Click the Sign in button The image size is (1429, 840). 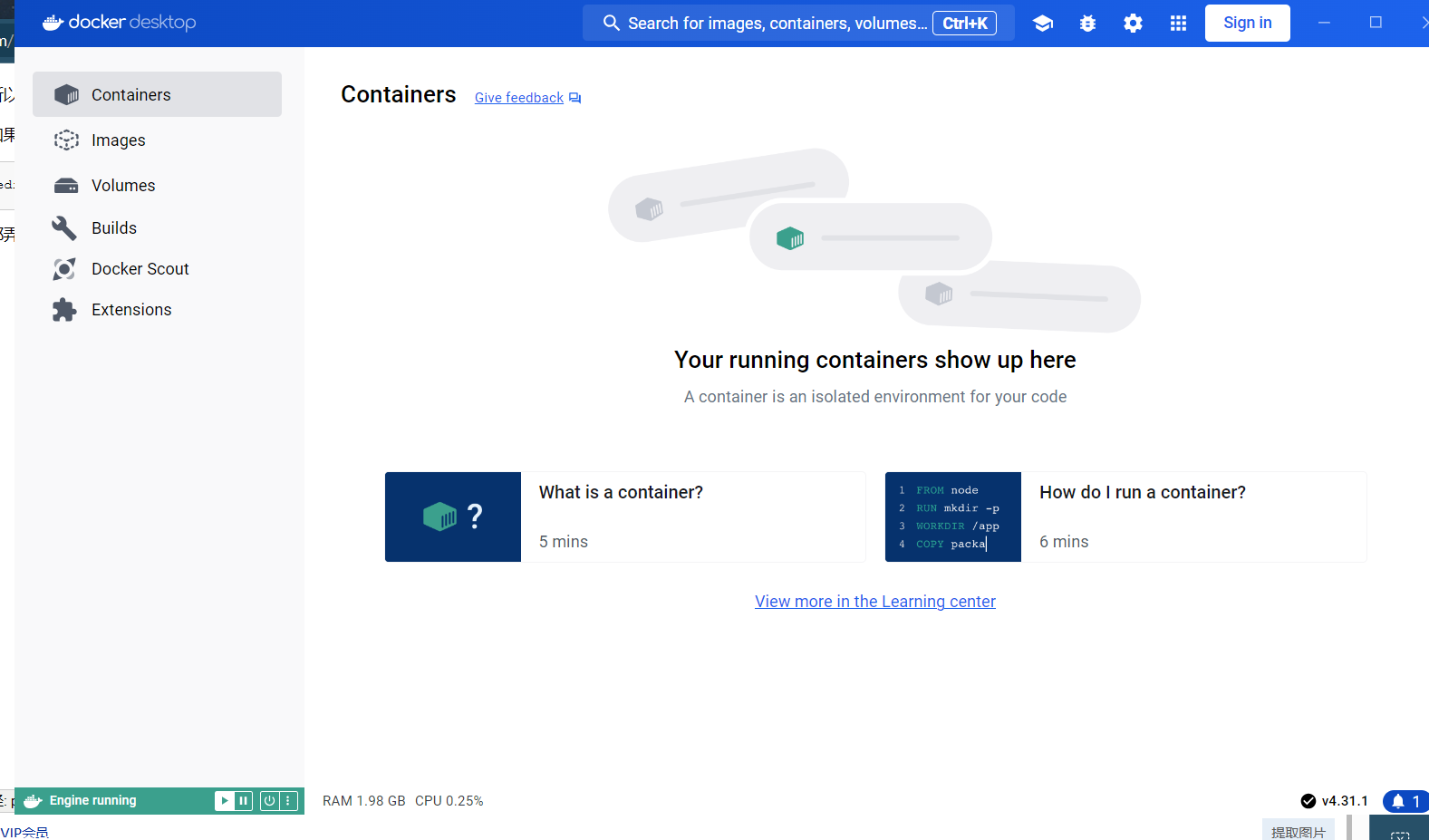coord(1247,24)
